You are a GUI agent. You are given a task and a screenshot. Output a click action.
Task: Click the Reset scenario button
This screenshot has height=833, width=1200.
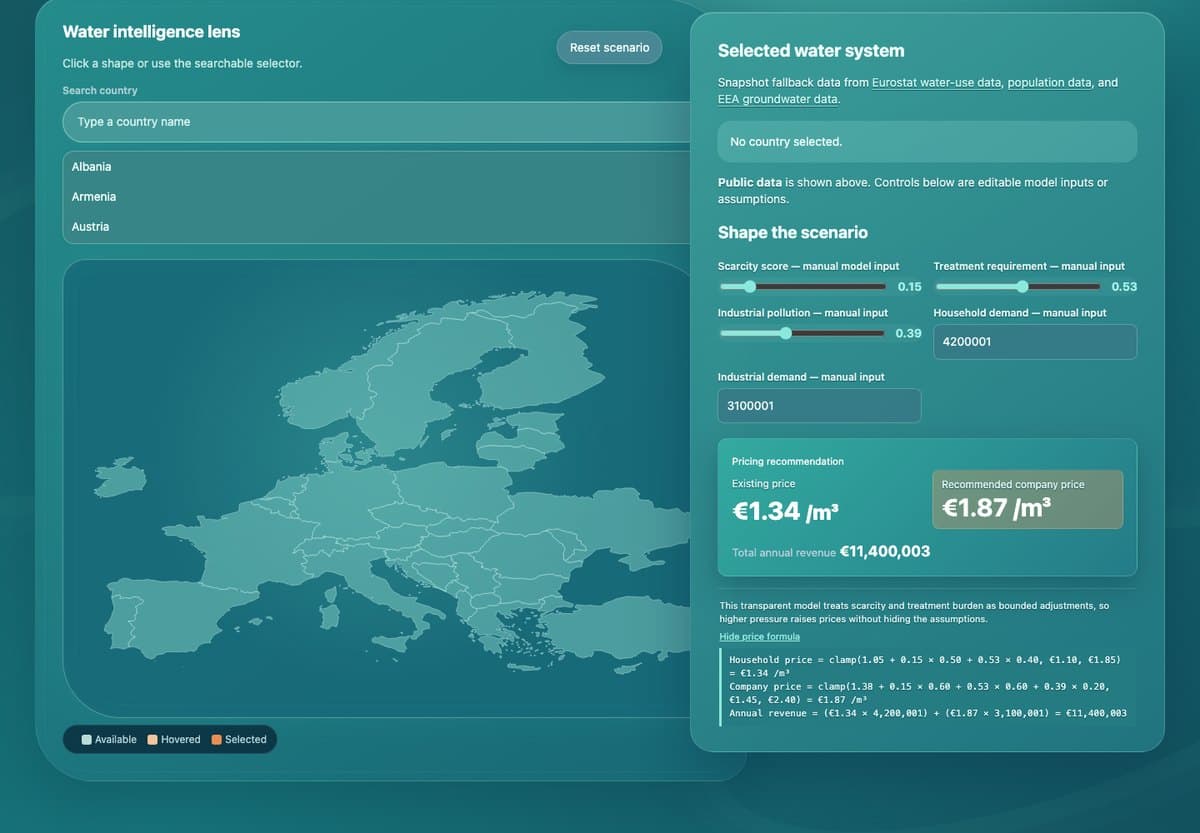[609, 47]
